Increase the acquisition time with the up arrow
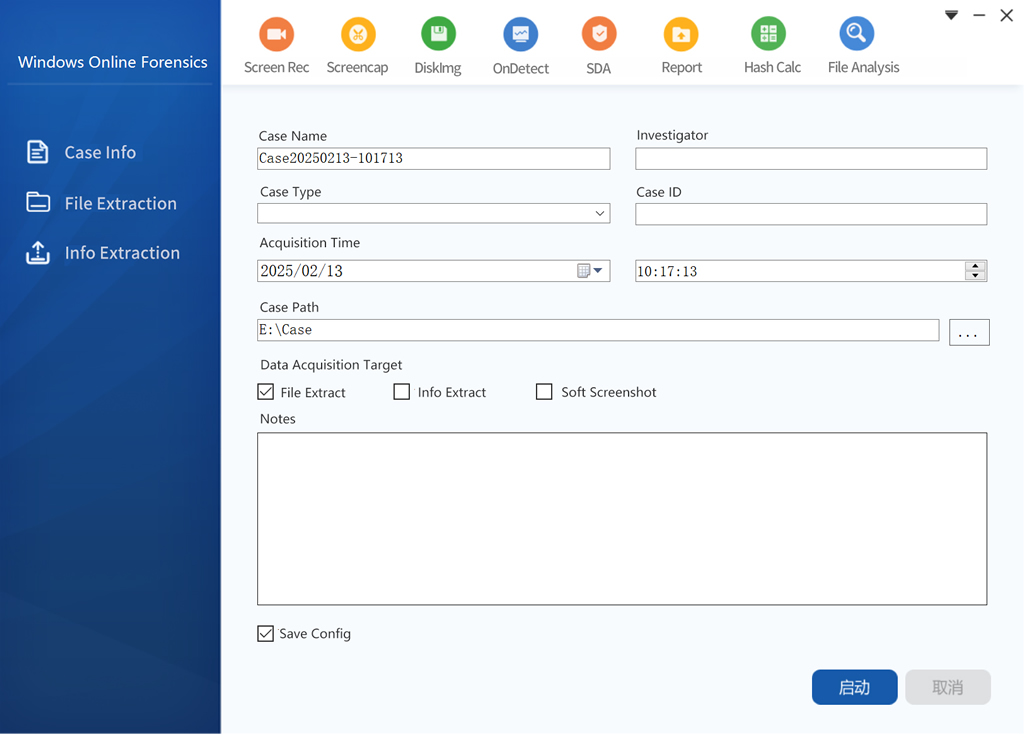1024x734 pixels. pyautogui.click(x=975, y=266)
